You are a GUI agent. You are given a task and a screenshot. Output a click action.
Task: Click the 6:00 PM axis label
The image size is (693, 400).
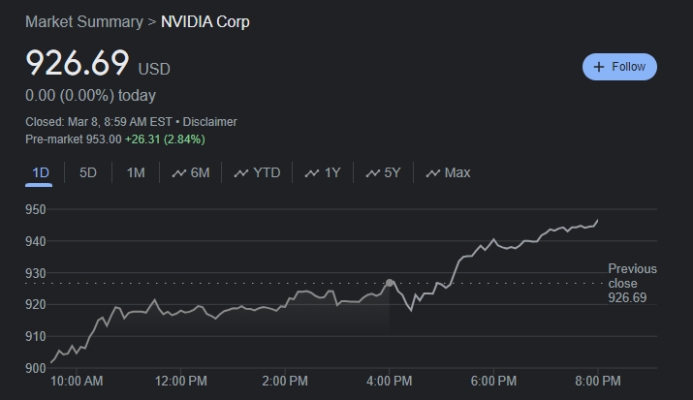[x=494, y=381]
